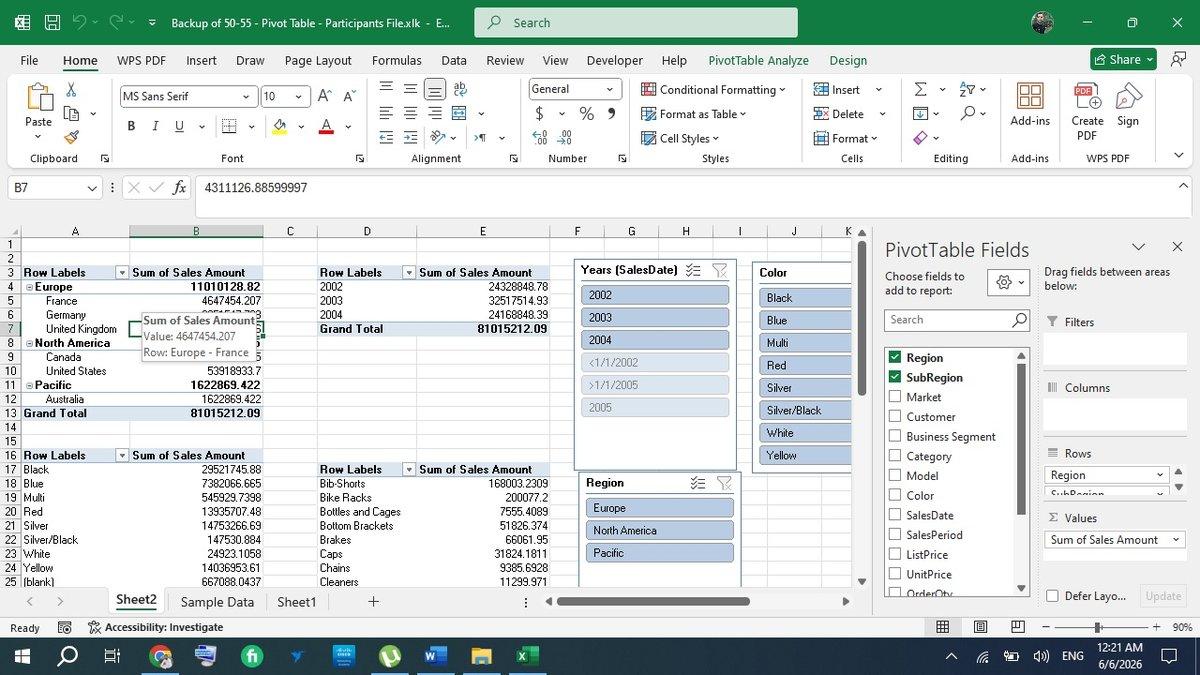
Task: Open the Formulas ribbon tab
Action: [x=396, y=60]
